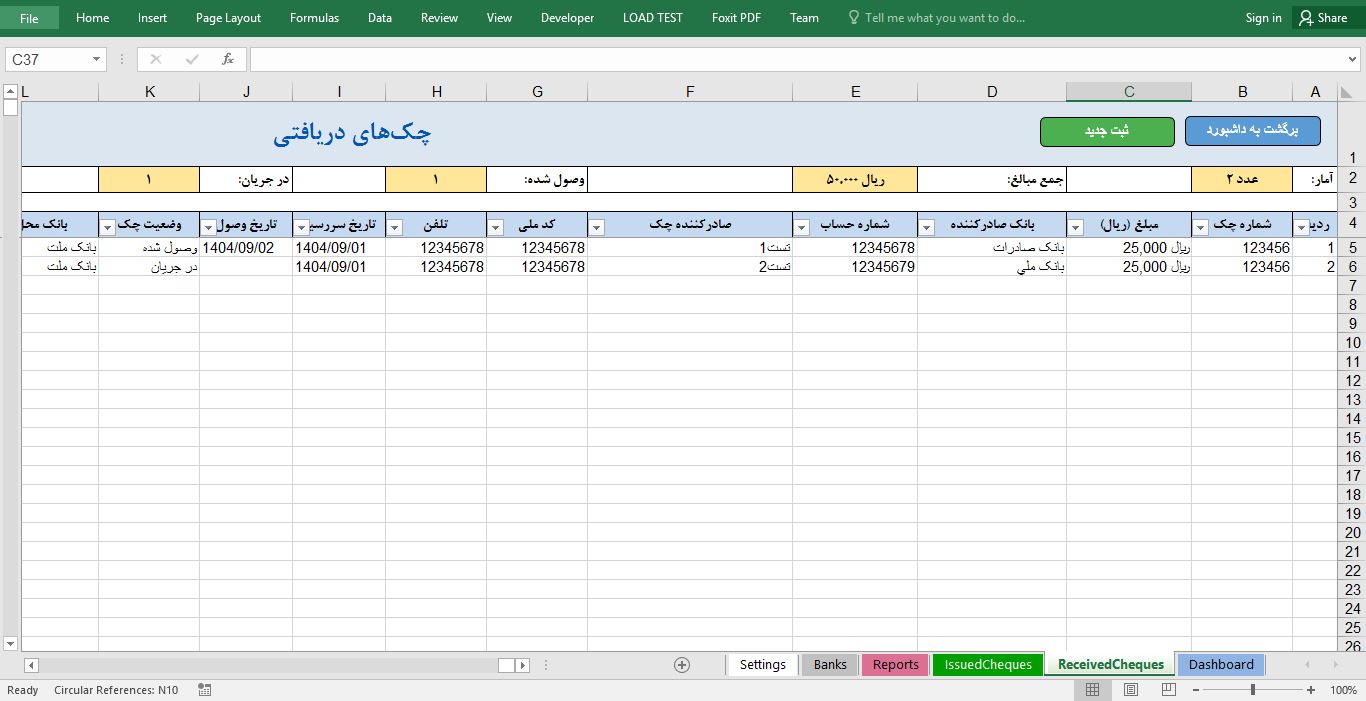Click the zoom in plus icon

[x=1311, y=690]
